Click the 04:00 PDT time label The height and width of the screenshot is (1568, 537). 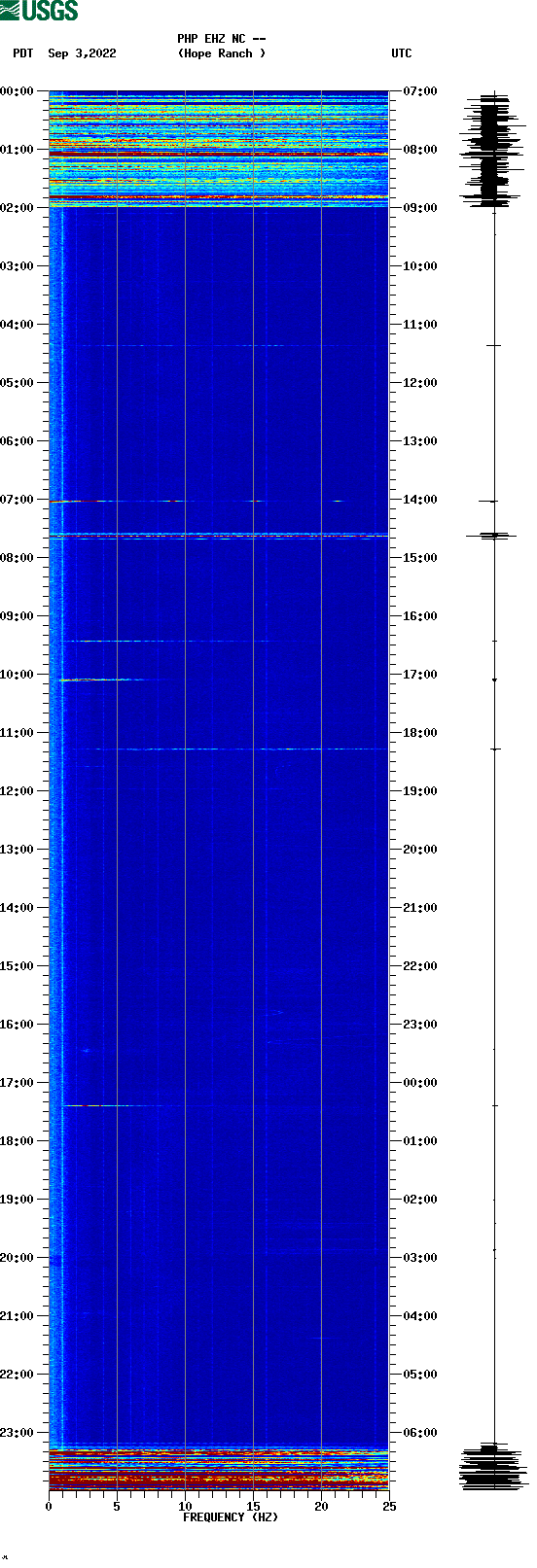tap(17, 325)
